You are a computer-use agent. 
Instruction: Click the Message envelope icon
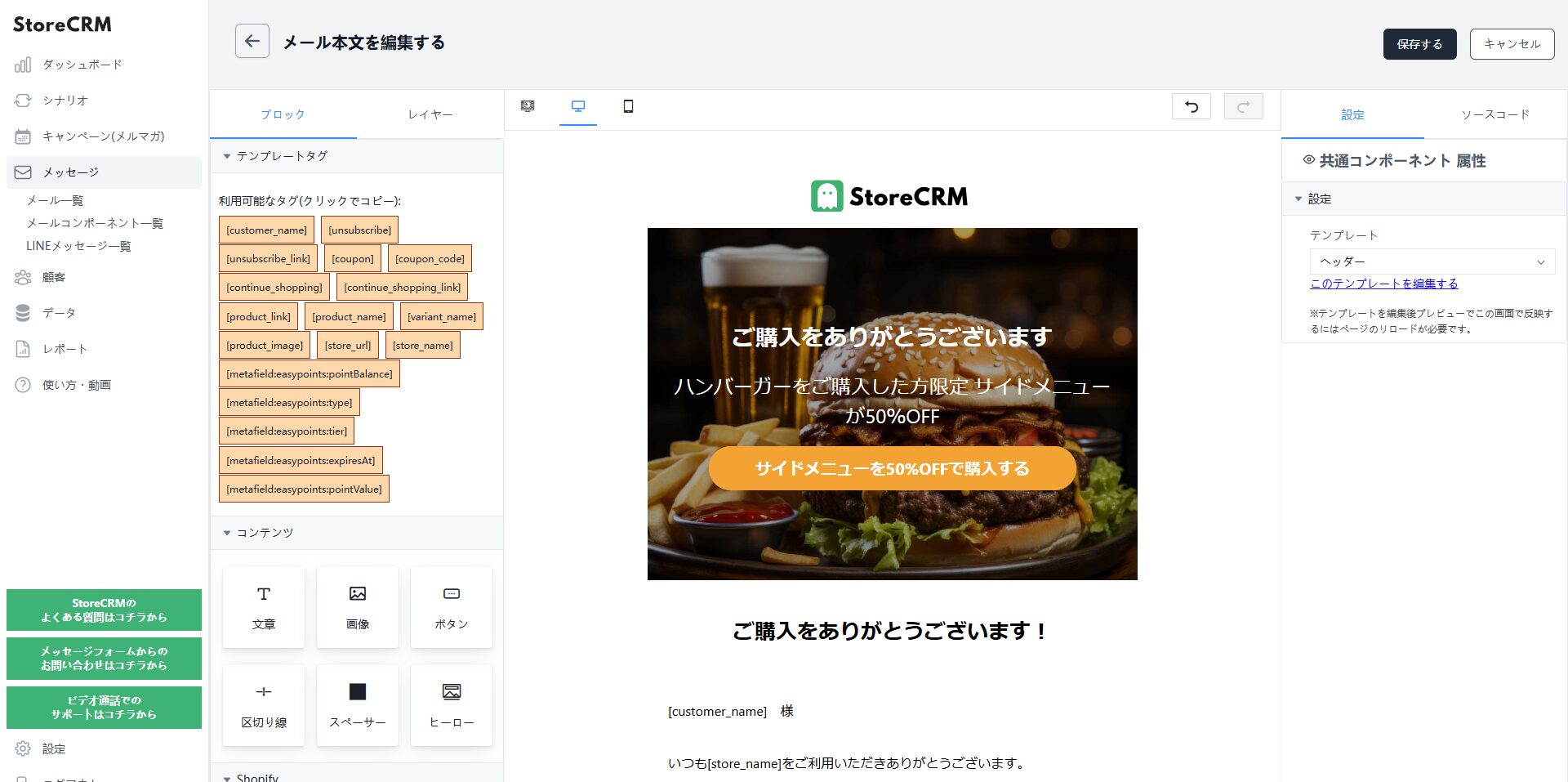click(23, 172)
